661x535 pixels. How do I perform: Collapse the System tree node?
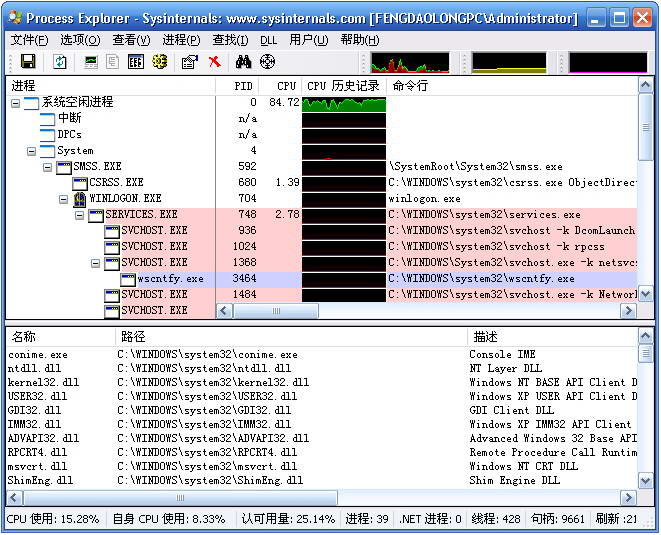tap(31, 151)
